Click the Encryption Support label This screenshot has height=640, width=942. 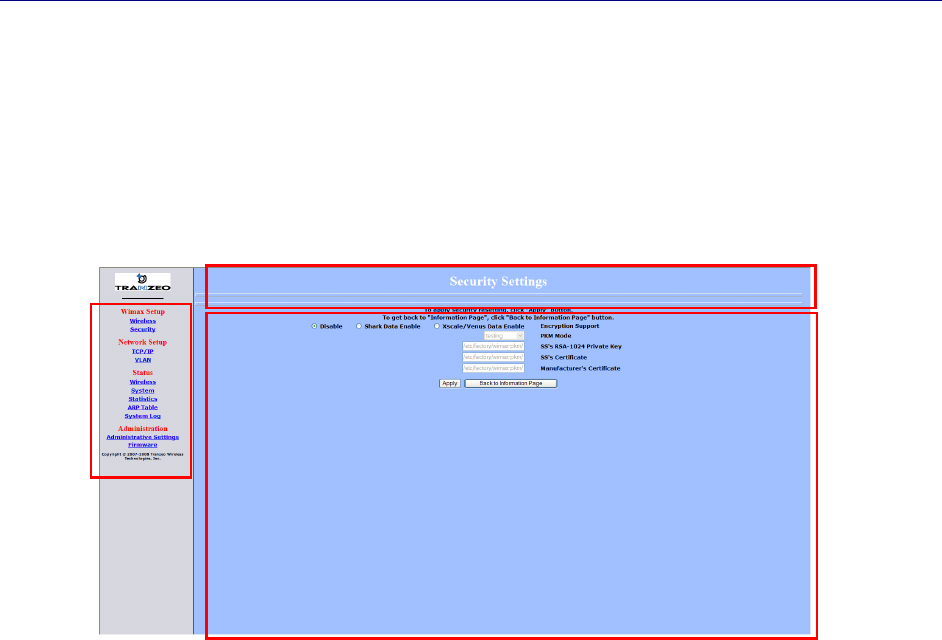(570, 326)
